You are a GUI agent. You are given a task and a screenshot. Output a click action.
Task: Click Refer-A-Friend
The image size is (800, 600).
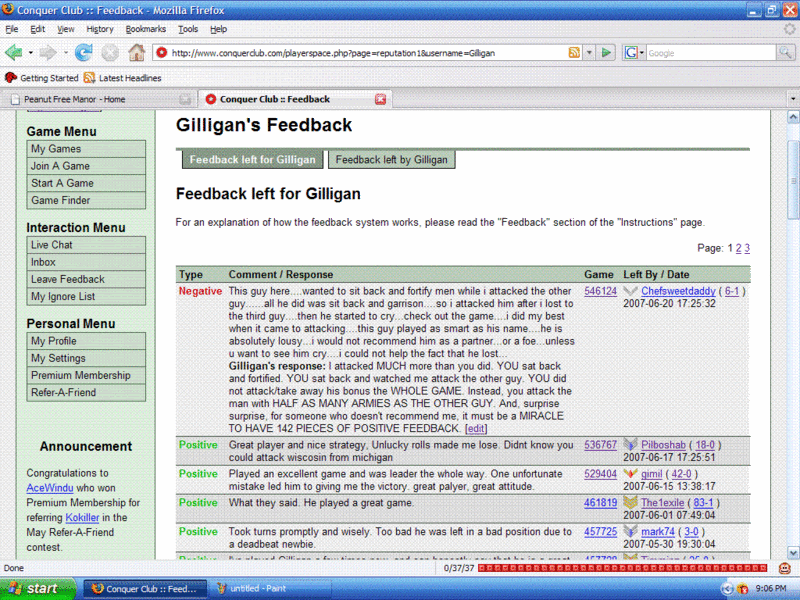86,392
